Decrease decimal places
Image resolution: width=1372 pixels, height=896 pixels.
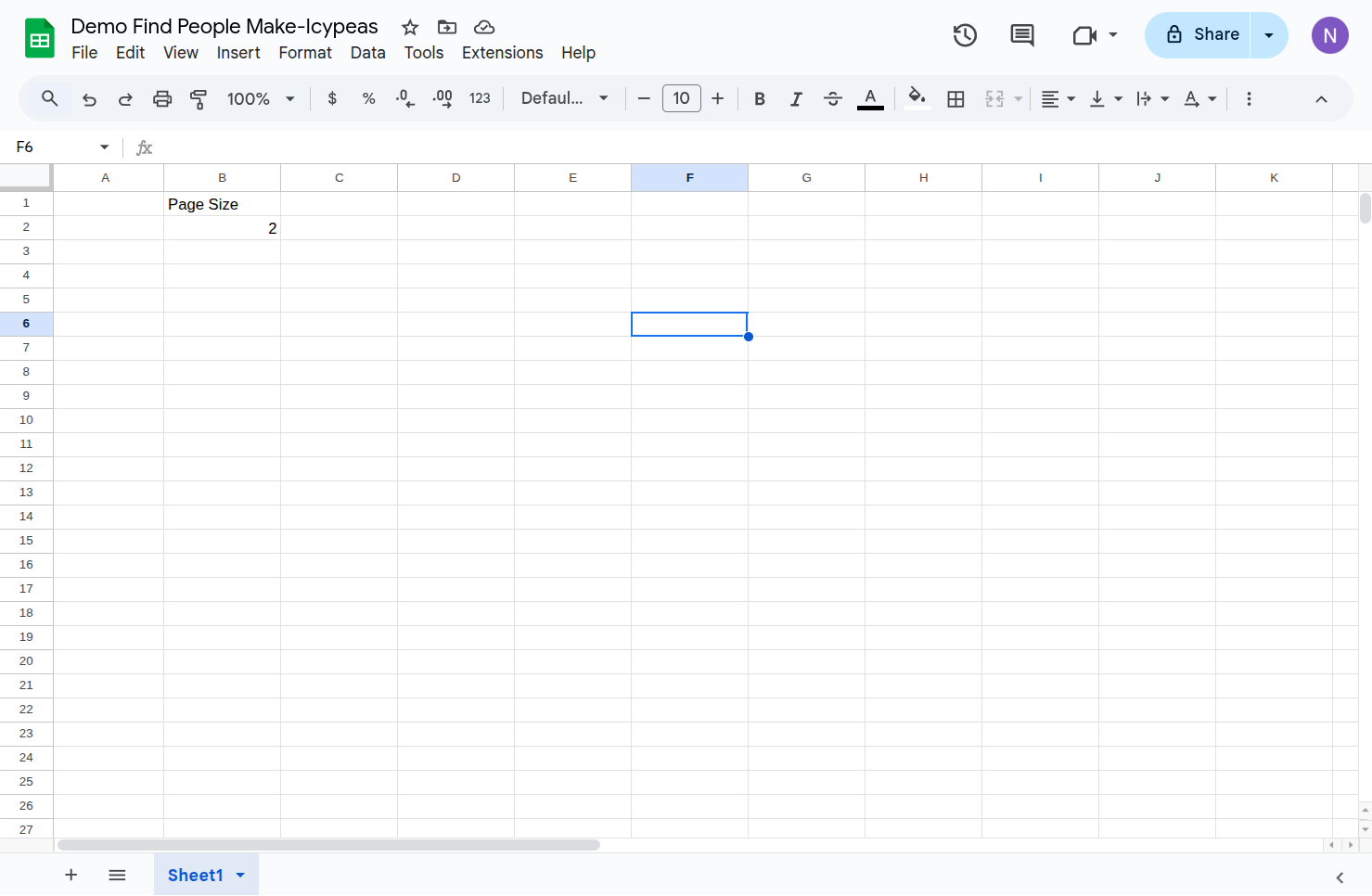(405, 98)
